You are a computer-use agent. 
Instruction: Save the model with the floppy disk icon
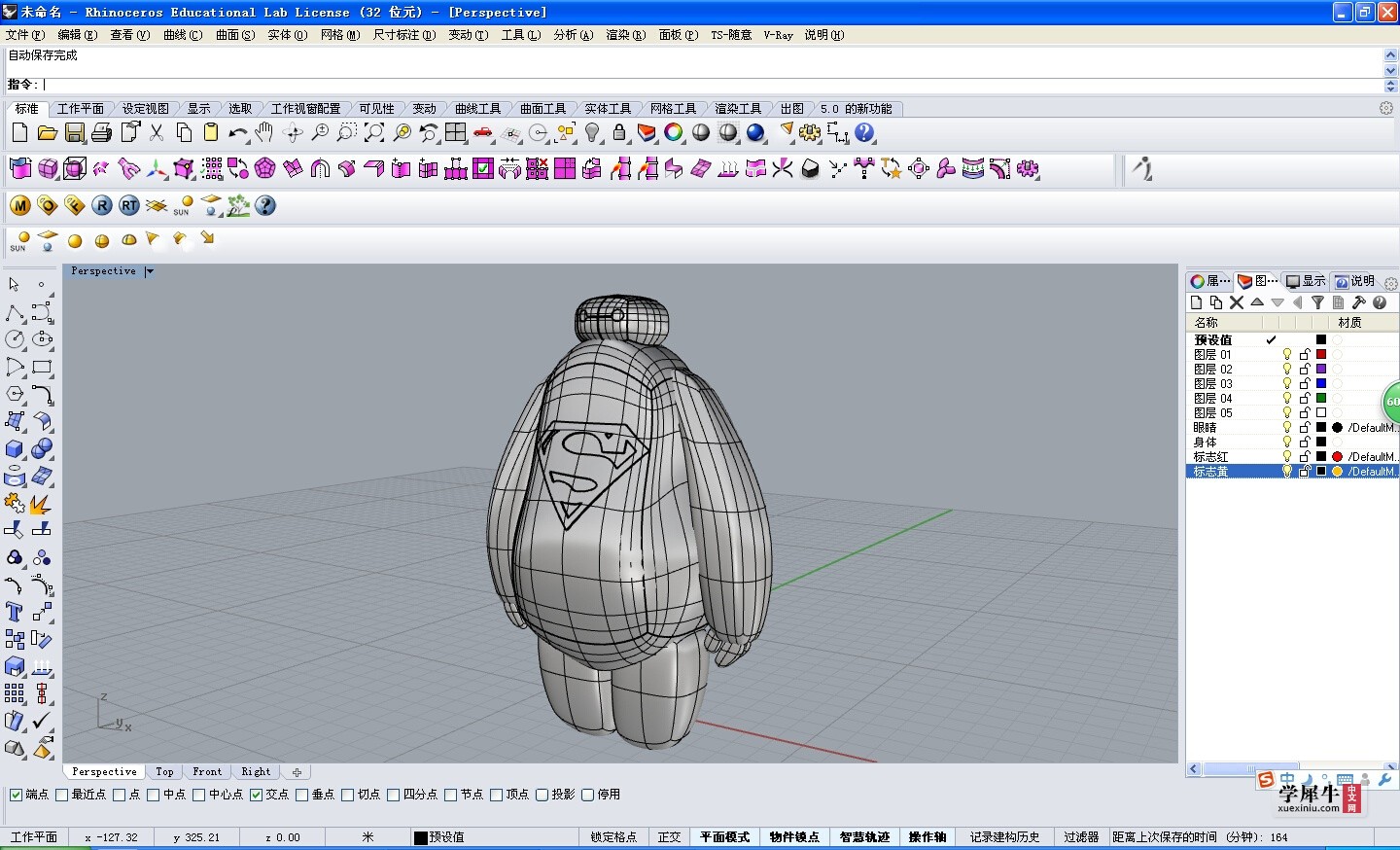[74, 132]
